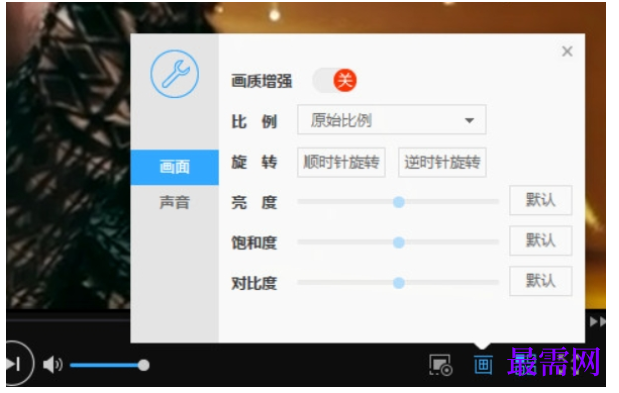Open the screenshot capture icon
The width and height of the screenshot is (619, 393).
(x=441, y=365)
